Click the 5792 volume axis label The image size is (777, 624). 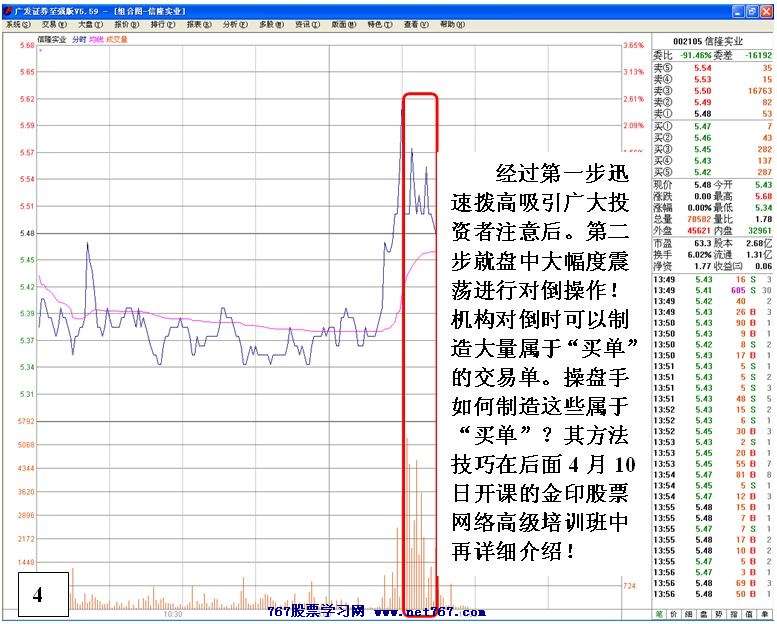point(27,421)
